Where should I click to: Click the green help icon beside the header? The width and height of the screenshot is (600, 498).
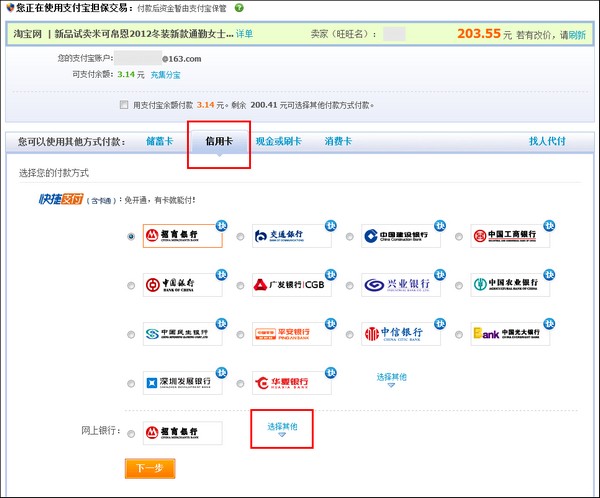[x=239, y=8]
